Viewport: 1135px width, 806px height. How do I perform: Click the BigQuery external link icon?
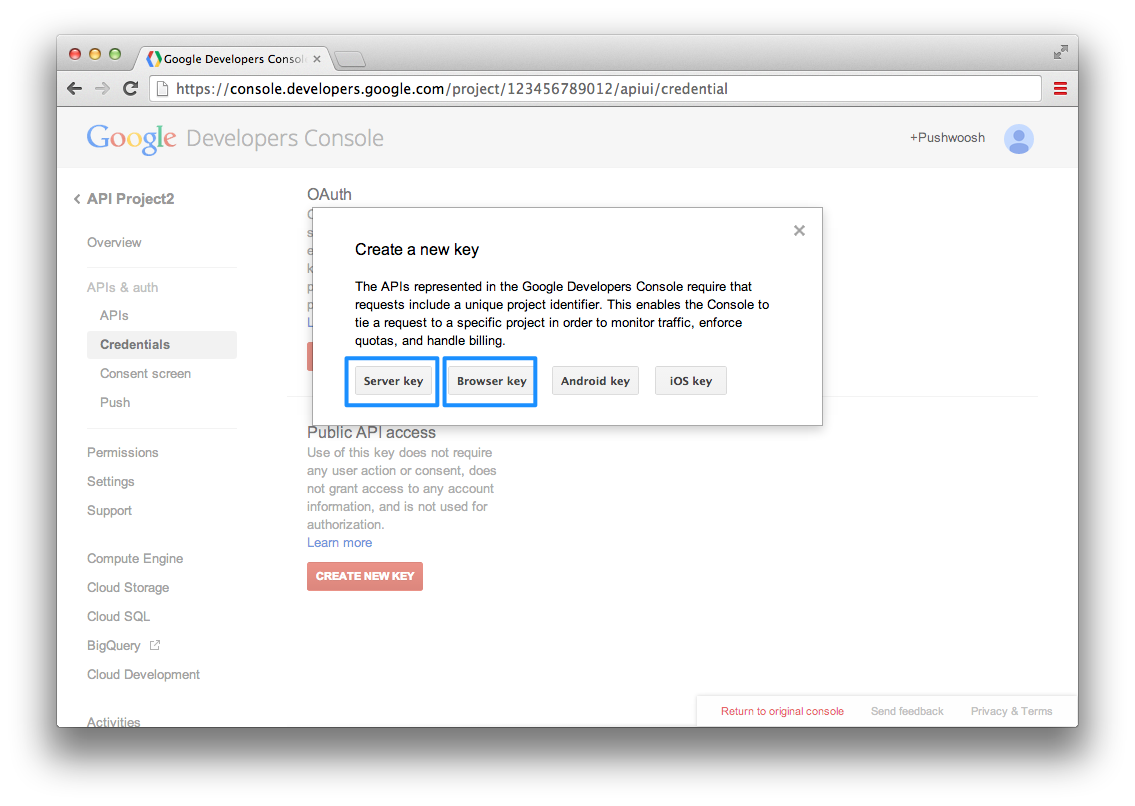pos(155,645)
